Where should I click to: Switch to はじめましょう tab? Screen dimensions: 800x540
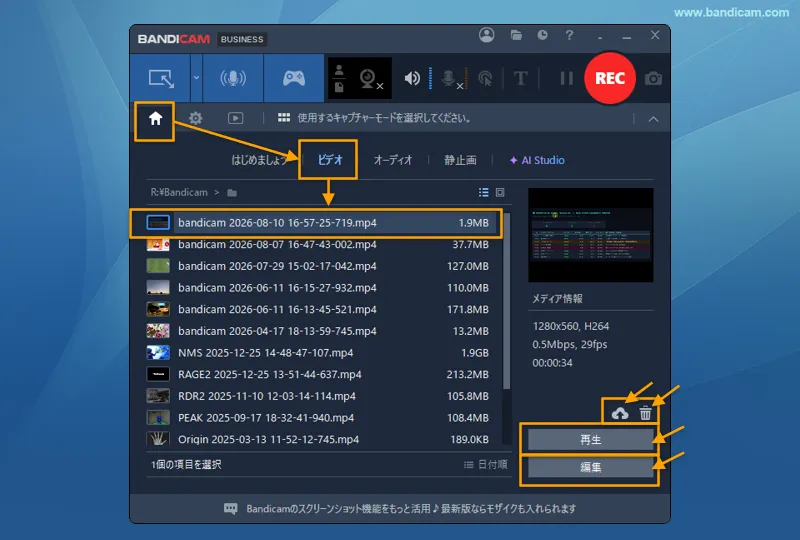point(259,160)
